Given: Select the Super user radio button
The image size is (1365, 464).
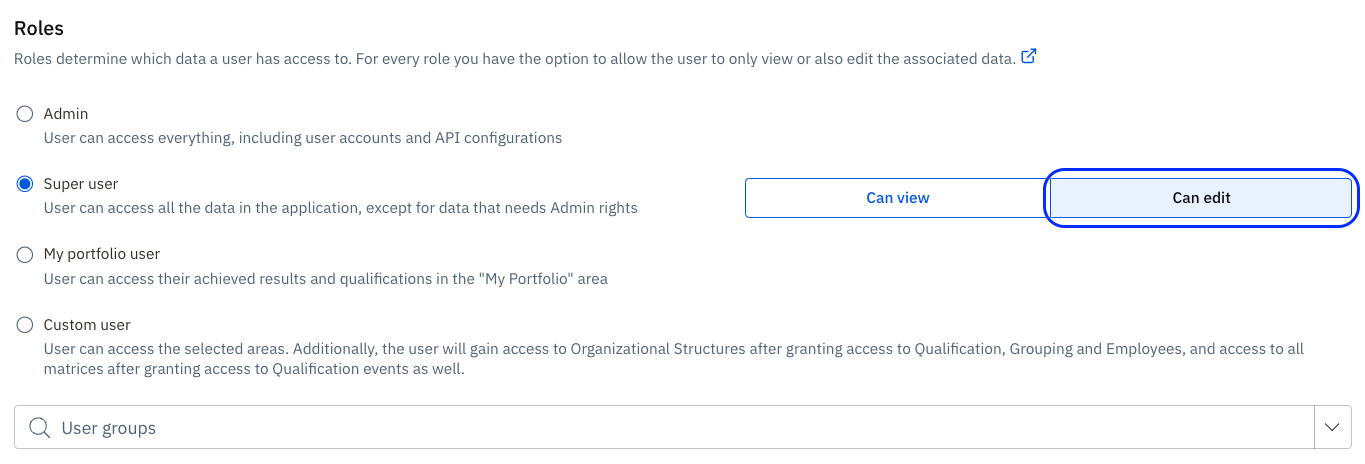Looking at the screenshot, I should click(x=26, y=184).
